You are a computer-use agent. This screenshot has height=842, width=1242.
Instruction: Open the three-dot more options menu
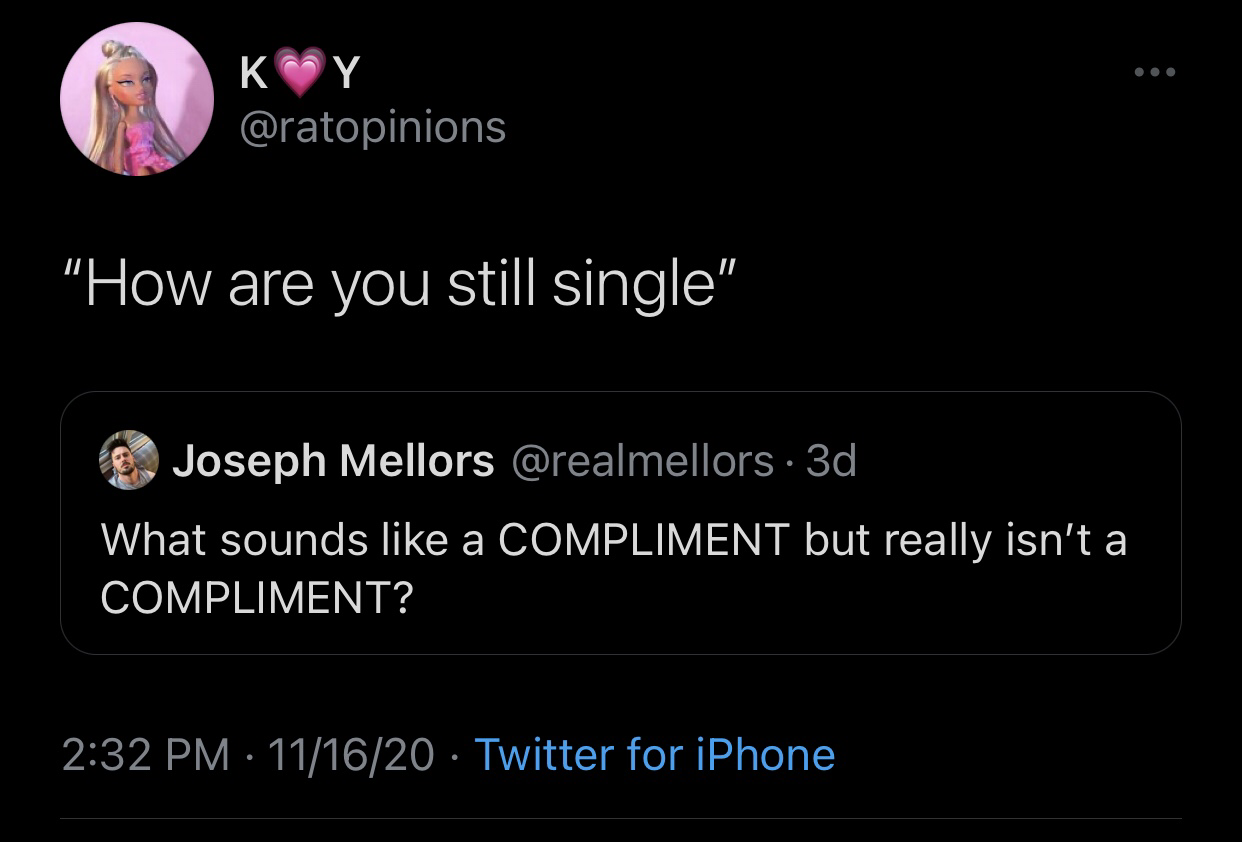[x=1155, y=72]
